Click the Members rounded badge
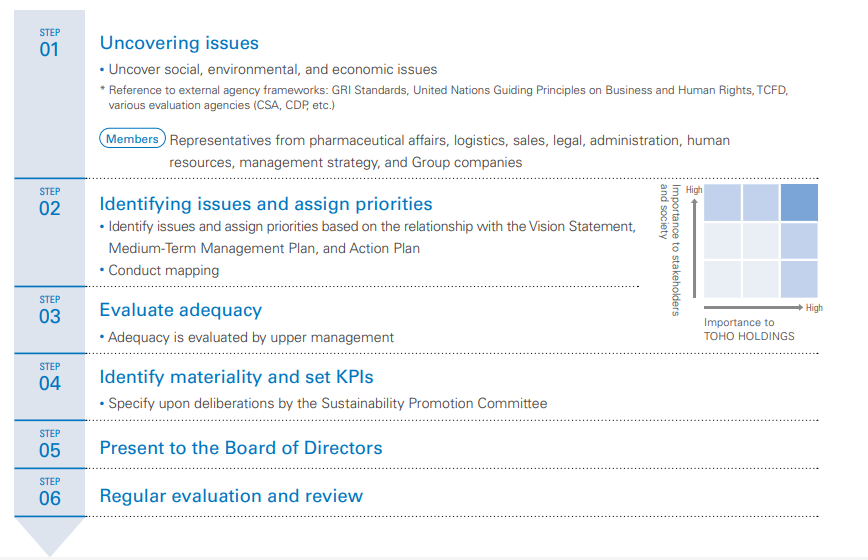 133,139
